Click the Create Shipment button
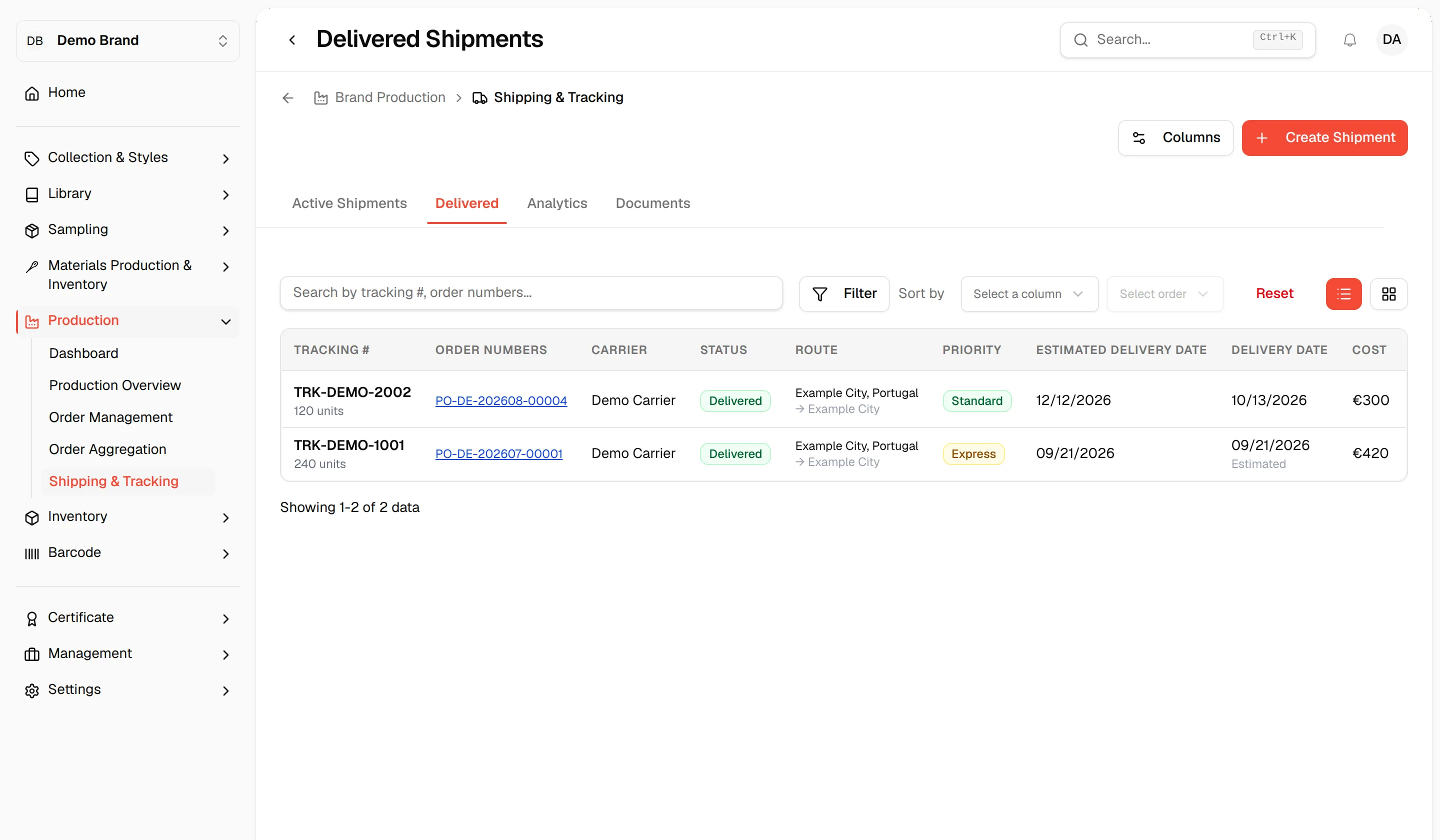Screen dimensions: 1440x840 coord(1324,137)
